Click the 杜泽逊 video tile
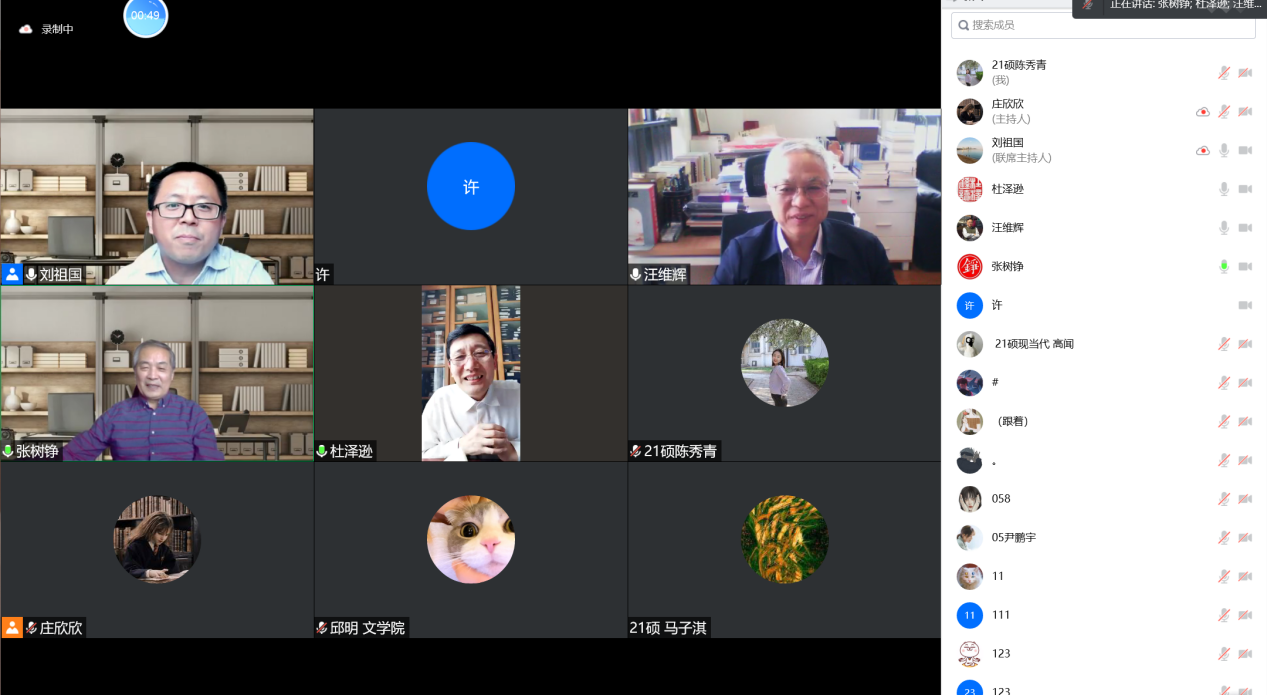Screen dimensions: 1267x695 [470, 373]
